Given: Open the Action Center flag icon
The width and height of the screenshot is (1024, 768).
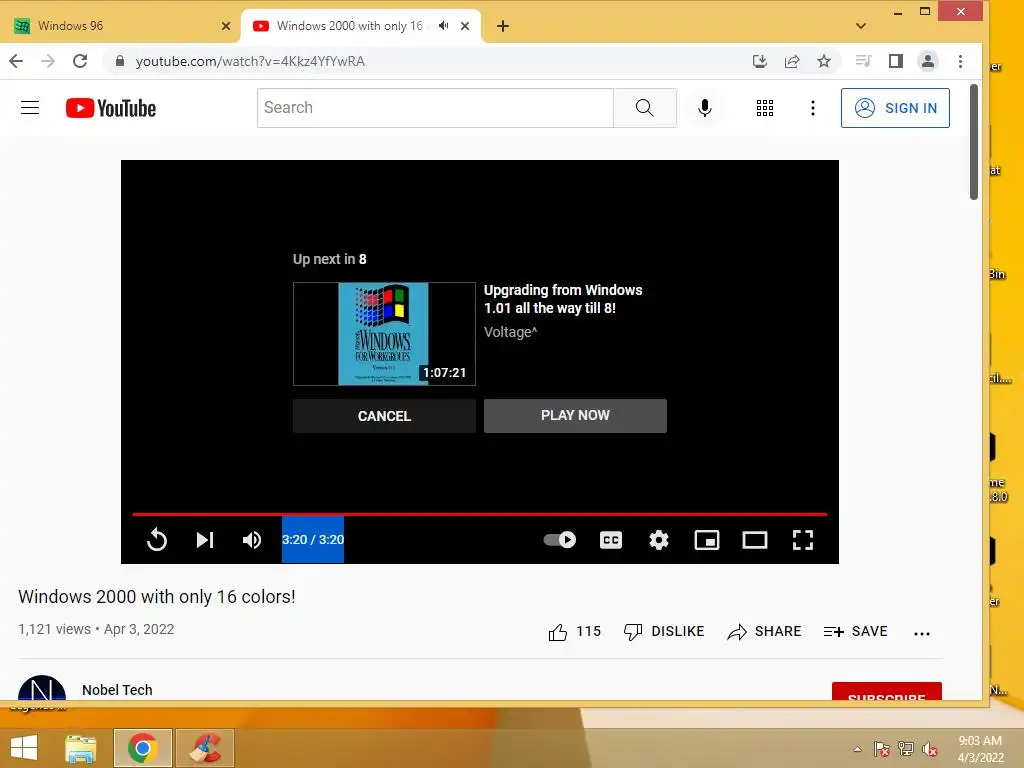Looking at the screenshot, I should [881, 749].
